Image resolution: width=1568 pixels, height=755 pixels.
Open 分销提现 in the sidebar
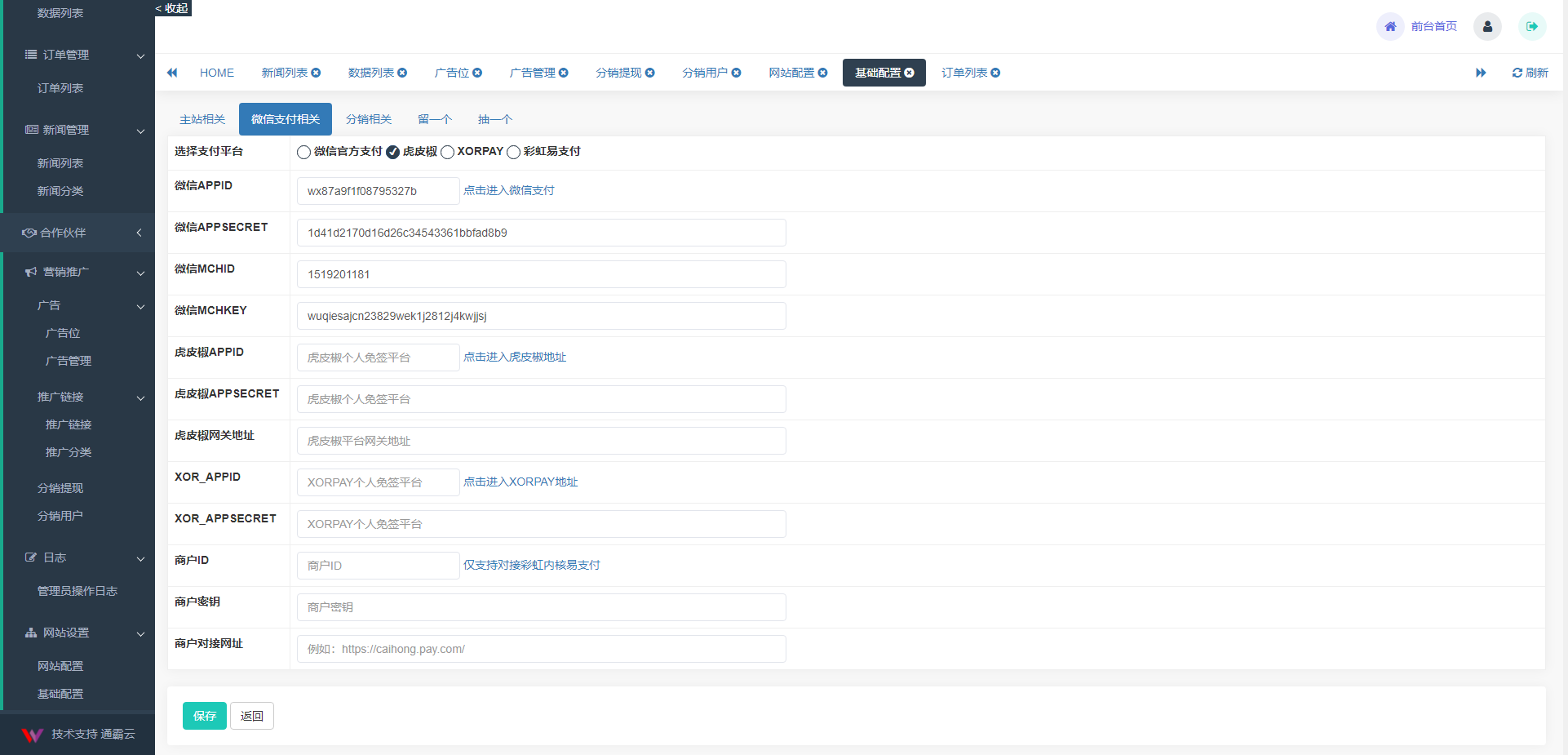click(60, 488)
